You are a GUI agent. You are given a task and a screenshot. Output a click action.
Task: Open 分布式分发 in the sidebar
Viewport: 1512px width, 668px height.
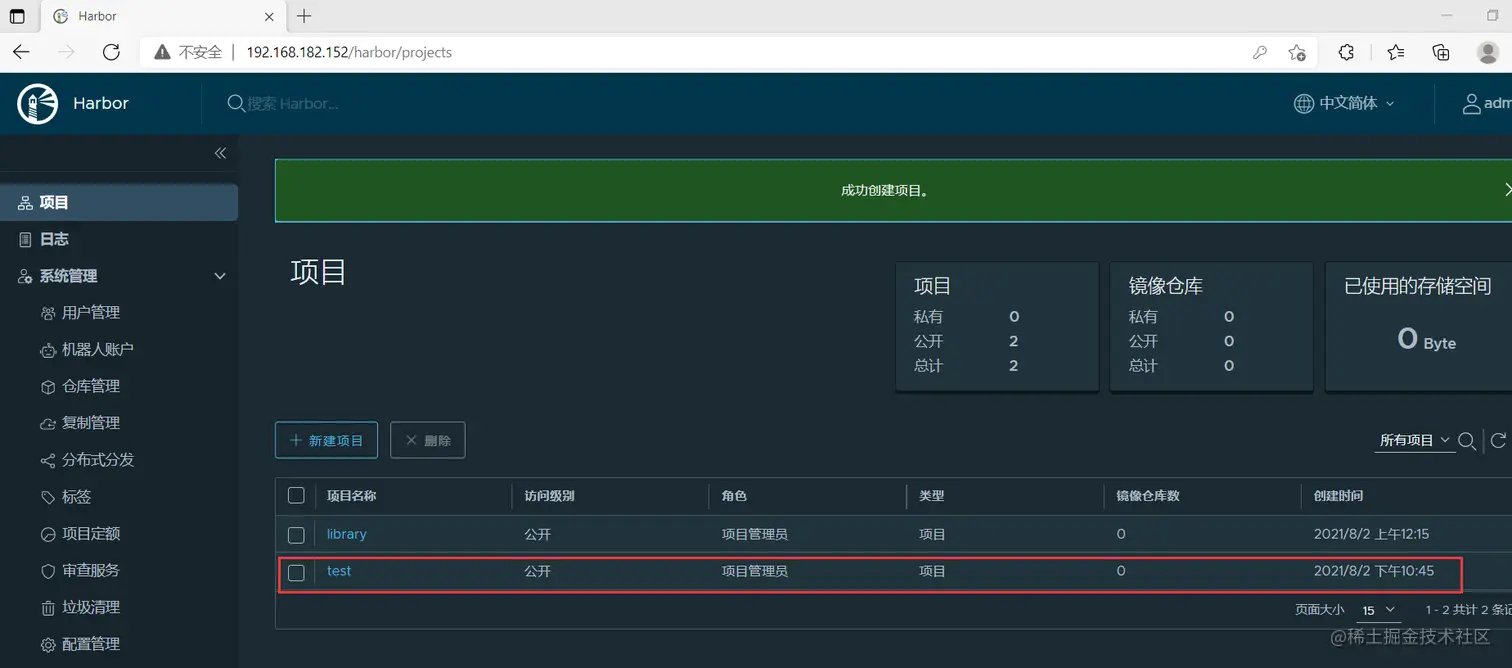(97, 460)
